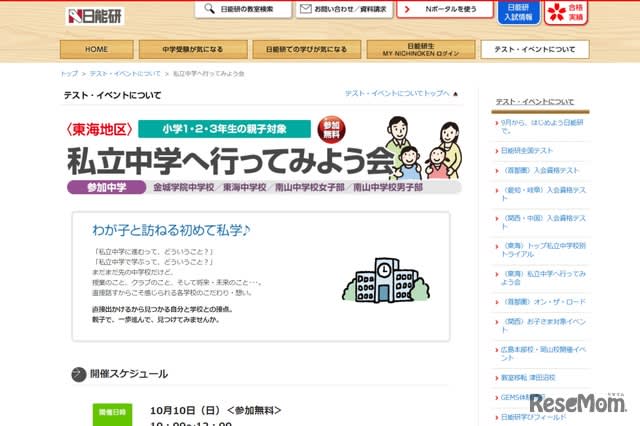Click the purple 参加中学 label
This screenshot has width=640, height=426.
click(107, 187)
